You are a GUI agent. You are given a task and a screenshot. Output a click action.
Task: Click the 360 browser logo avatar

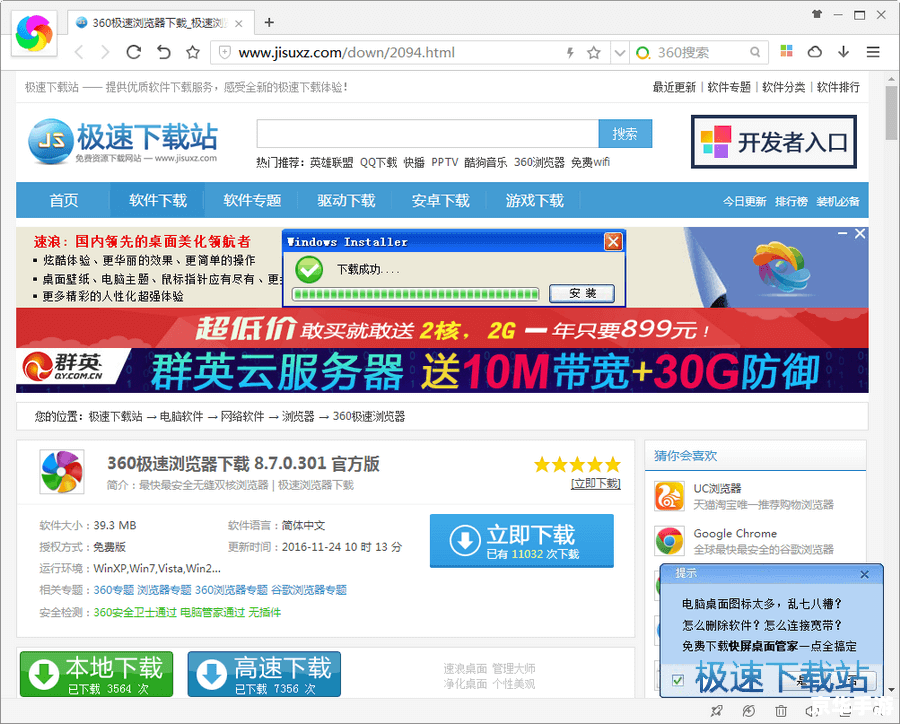[34, 33]
